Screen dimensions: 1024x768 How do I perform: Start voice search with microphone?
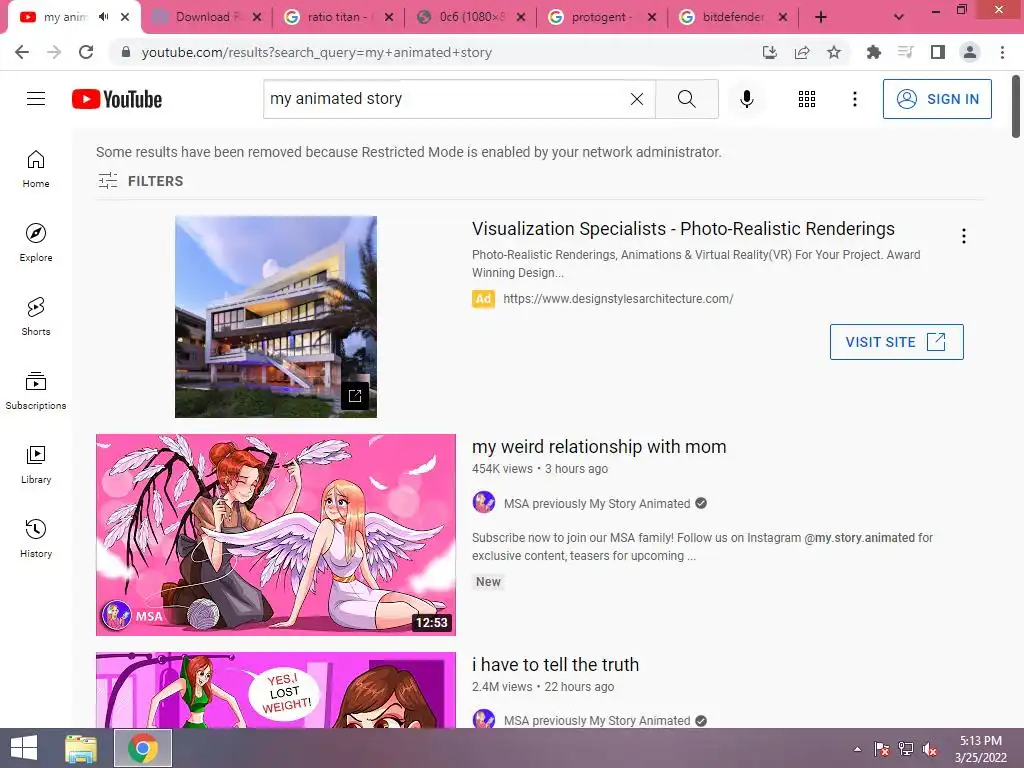pos(746,99)
